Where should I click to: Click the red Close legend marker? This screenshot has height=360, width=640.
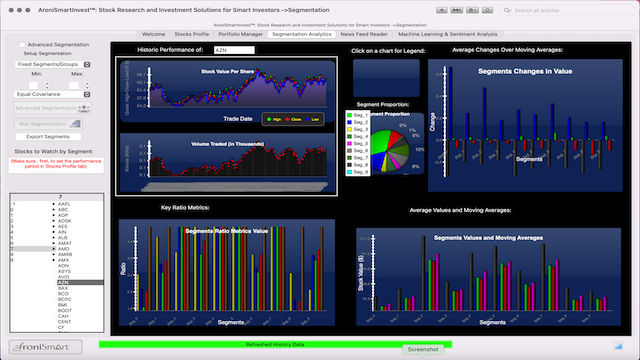pyautogui.click(x=287, y=119)
